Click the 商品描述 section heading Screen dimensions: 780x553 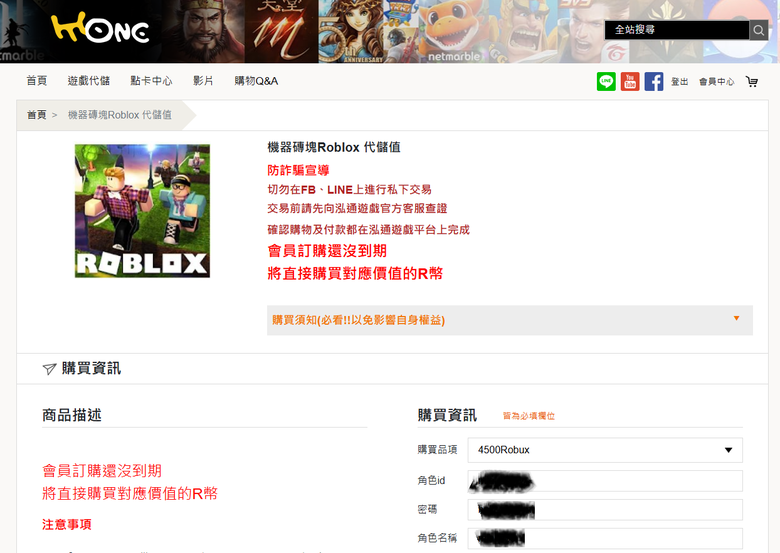point(72,415)
